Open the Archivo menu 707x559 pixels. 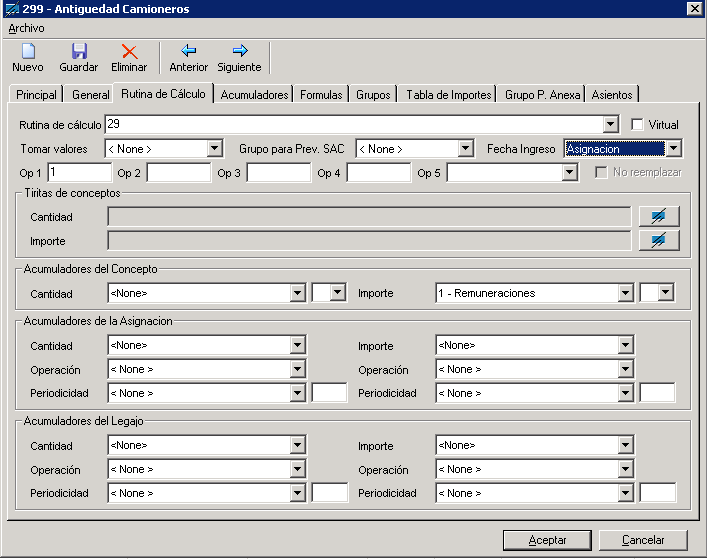(26, 28)
